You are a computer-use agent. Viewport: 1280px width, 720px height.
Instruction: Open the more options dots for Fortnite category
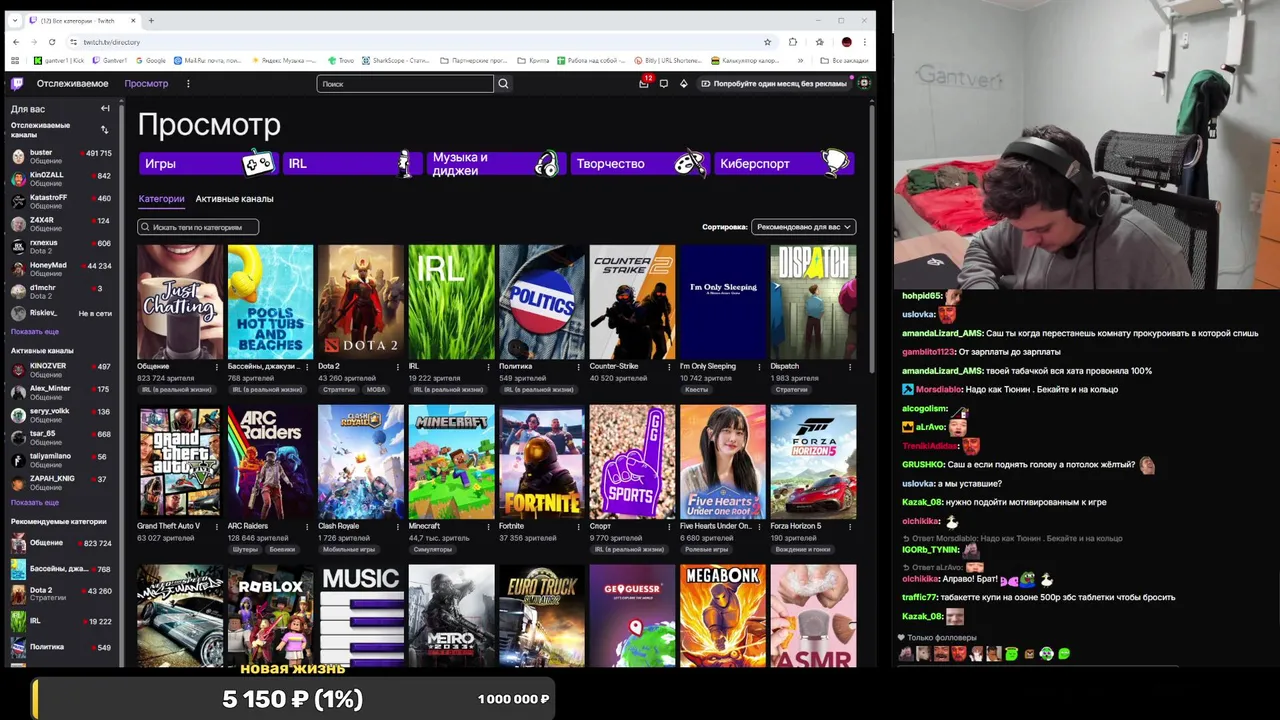tap(579, 526)
